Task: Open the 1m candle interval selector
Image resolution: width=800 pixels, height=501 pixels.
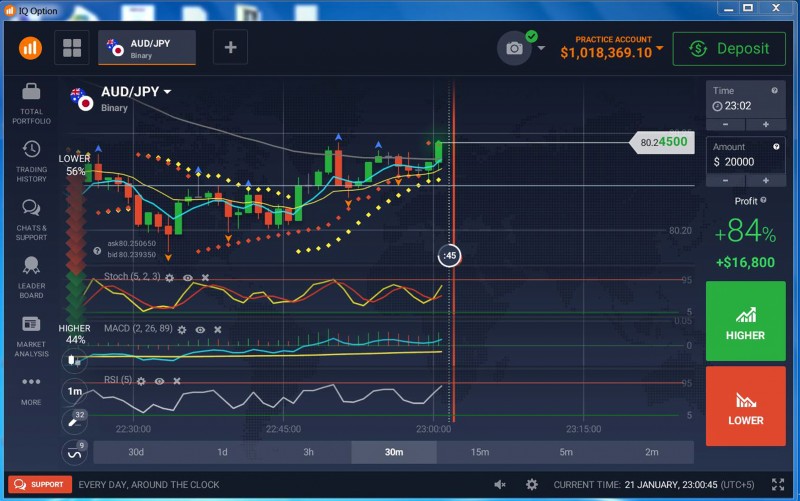Action: pyautogui.click(x=74, y=391)
